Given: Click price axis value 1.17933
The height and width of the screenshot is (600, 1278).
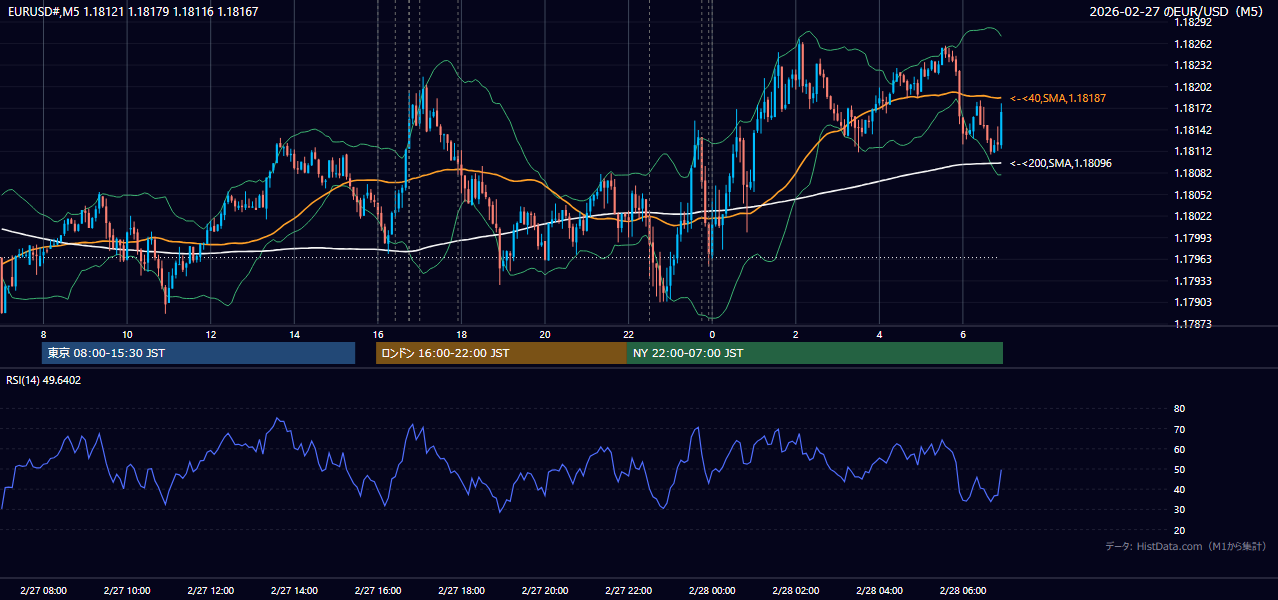Looking at the screenshot, I should click(x=1192, y=281).
